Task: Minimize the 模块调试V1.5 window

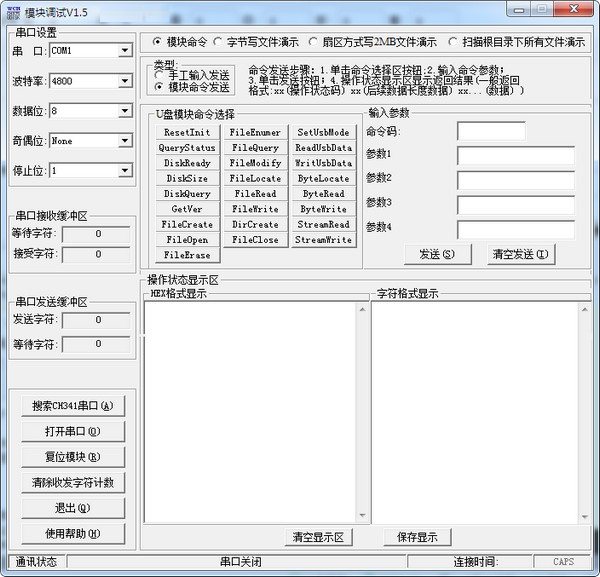Action: tap(519, 9)
